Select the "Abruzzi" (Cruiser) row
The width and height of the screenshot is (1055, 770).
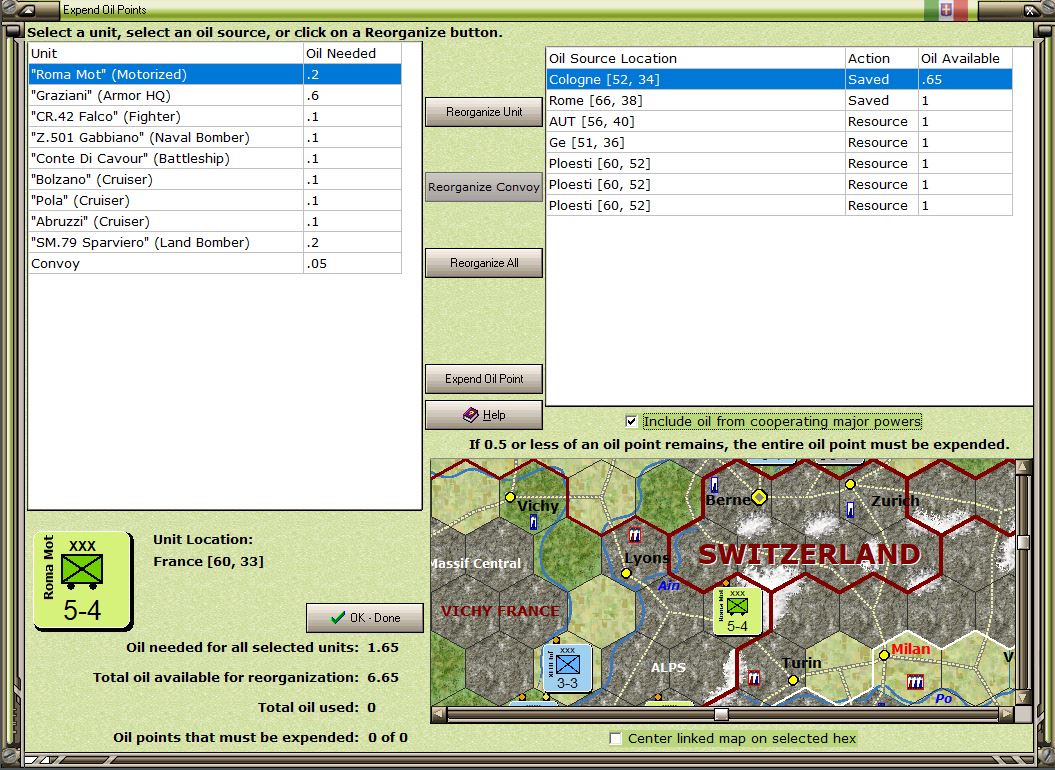(x=215, y=221)
